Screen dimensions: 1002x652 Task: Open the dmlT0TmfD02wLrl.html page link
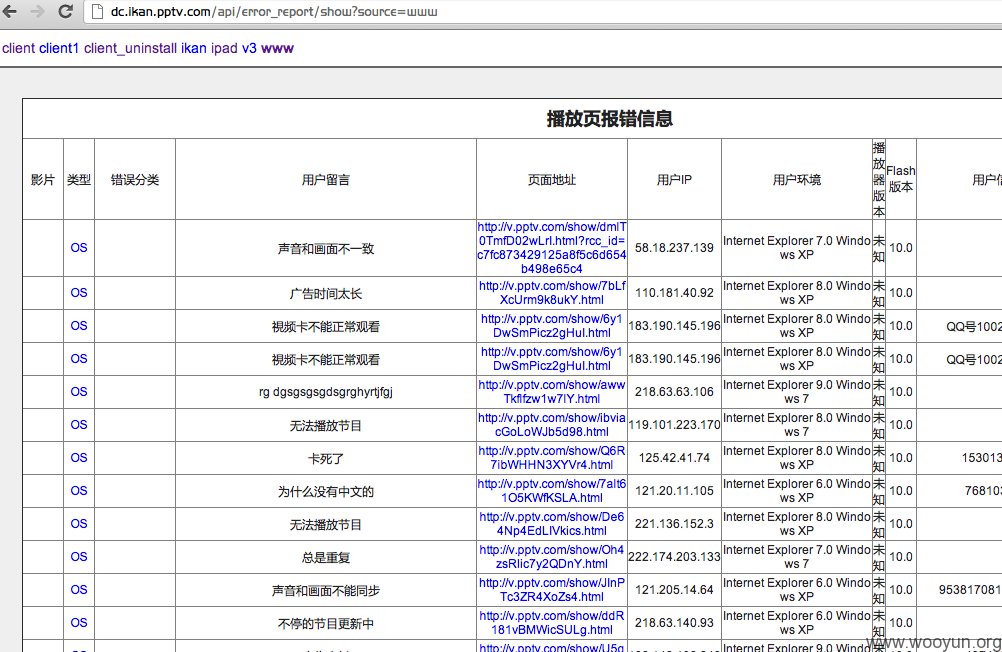click(x=552, y=247)
